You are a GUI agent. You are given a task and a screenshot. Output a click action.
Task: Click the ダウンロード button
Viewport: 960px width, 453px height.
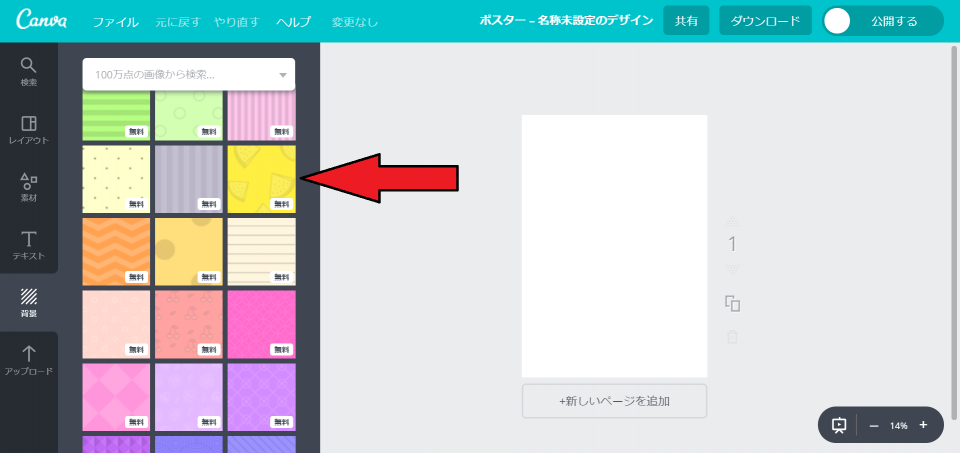click(765, 21)
